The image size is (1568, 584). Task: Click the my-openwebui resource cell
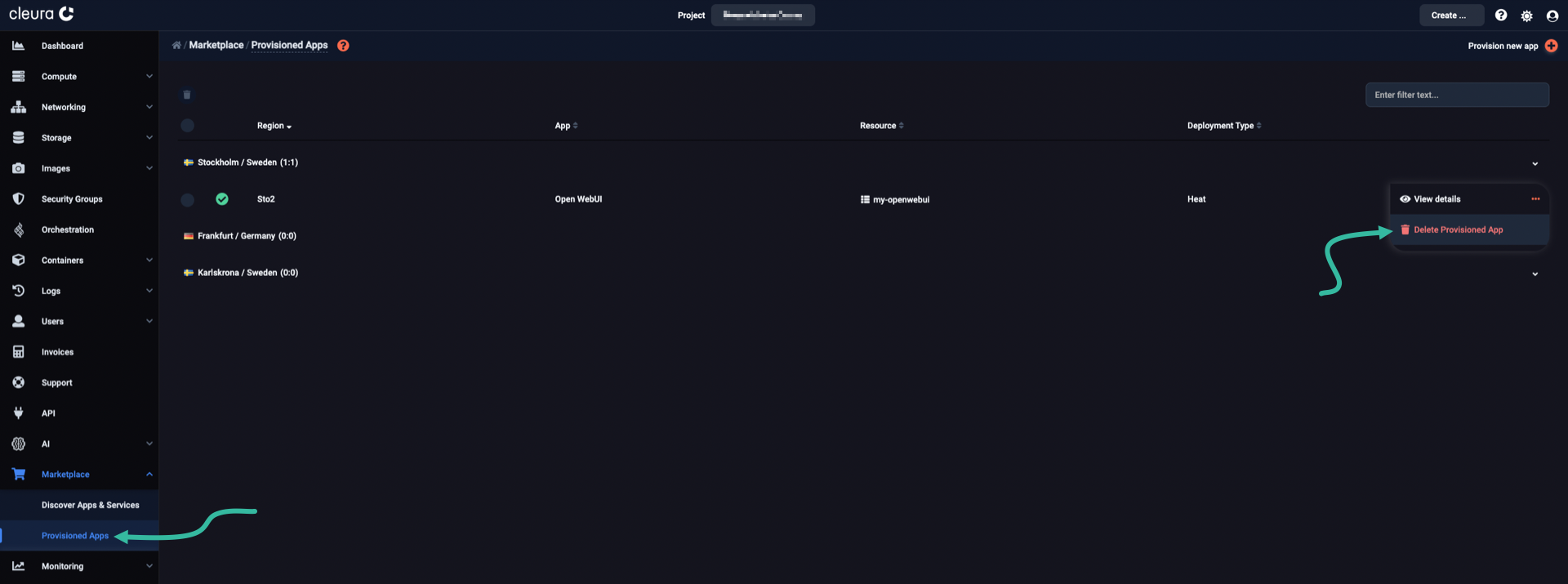[894, 199]
